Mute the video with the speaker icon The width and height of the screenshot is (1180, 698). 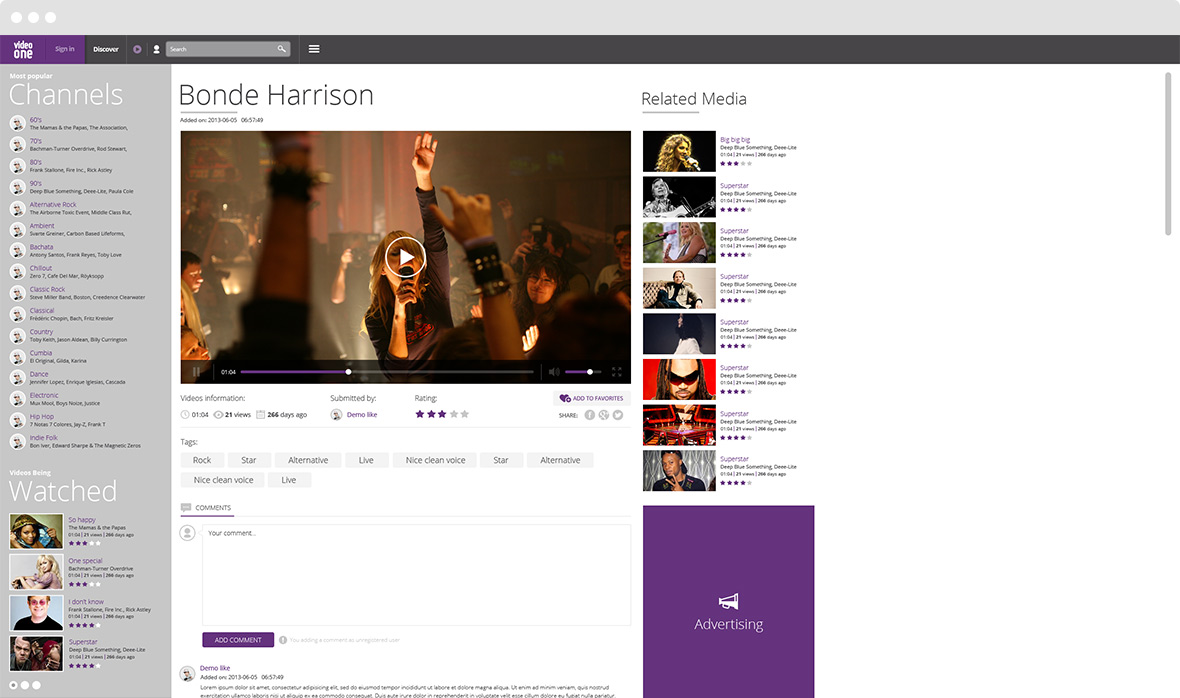coord(554,372)
